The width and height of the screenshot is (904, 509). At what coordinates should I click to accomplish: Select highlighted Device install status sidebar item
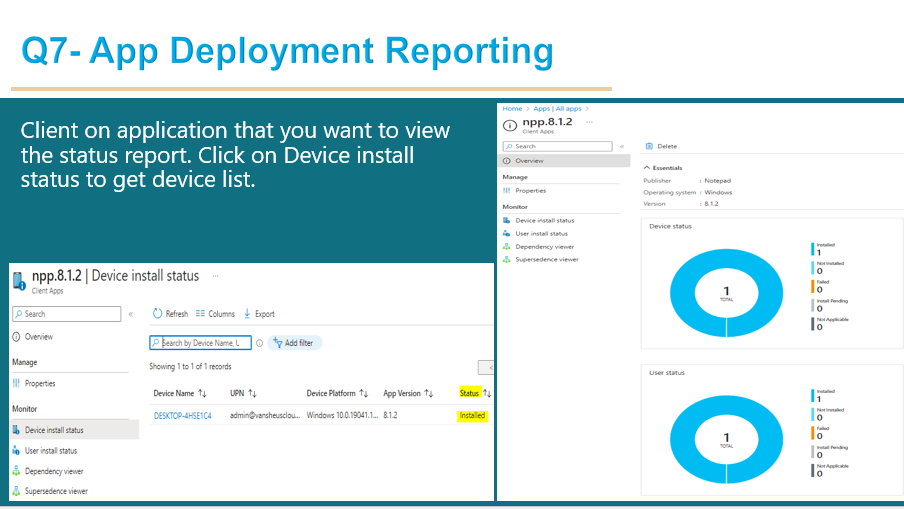click(74, 430)
